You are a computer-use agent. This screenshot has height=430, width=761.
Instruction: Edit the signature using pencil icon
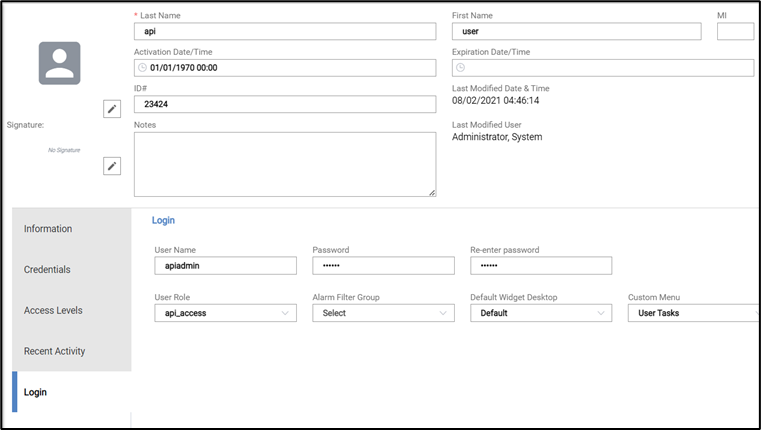[x=112, y=166]
